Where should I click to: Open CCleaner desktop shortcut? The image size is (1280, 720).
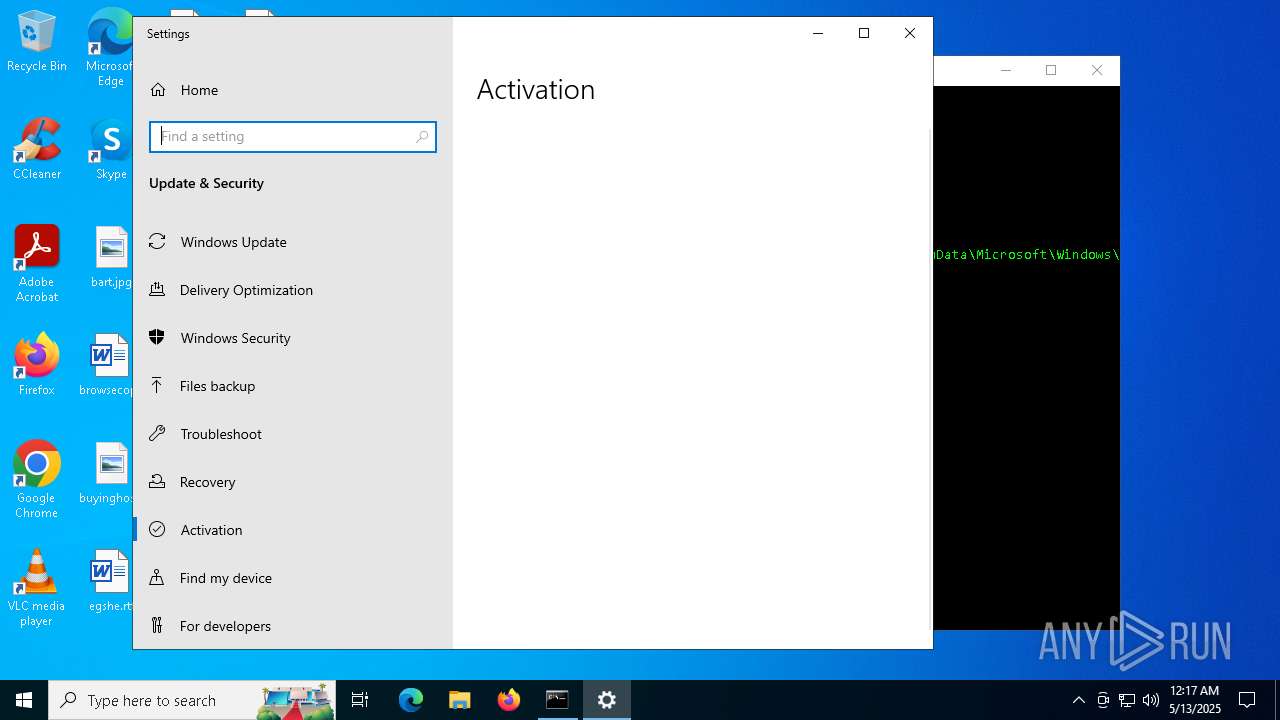point(37,150)
